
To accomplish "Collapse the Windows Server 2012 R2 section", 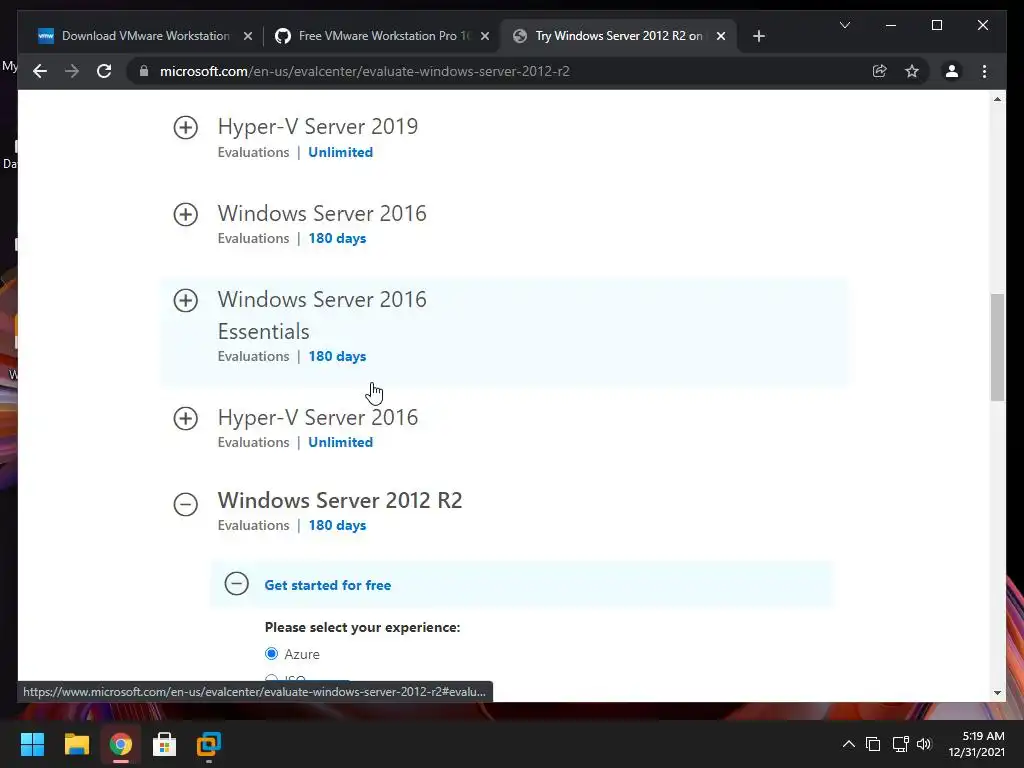I will tap(185, 504).
